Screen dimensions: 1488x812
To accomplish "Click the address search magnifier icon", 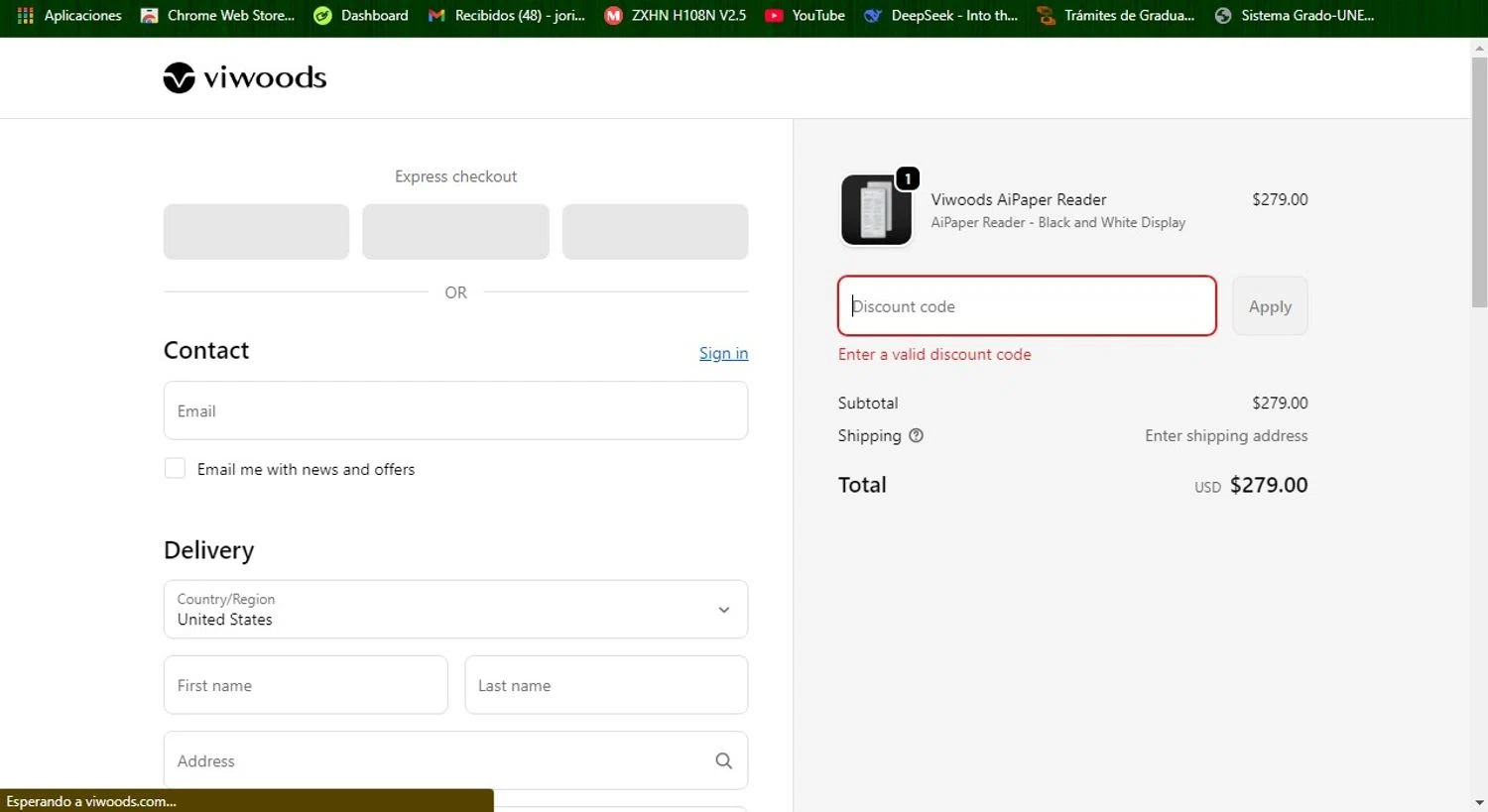I will (724, 760).
